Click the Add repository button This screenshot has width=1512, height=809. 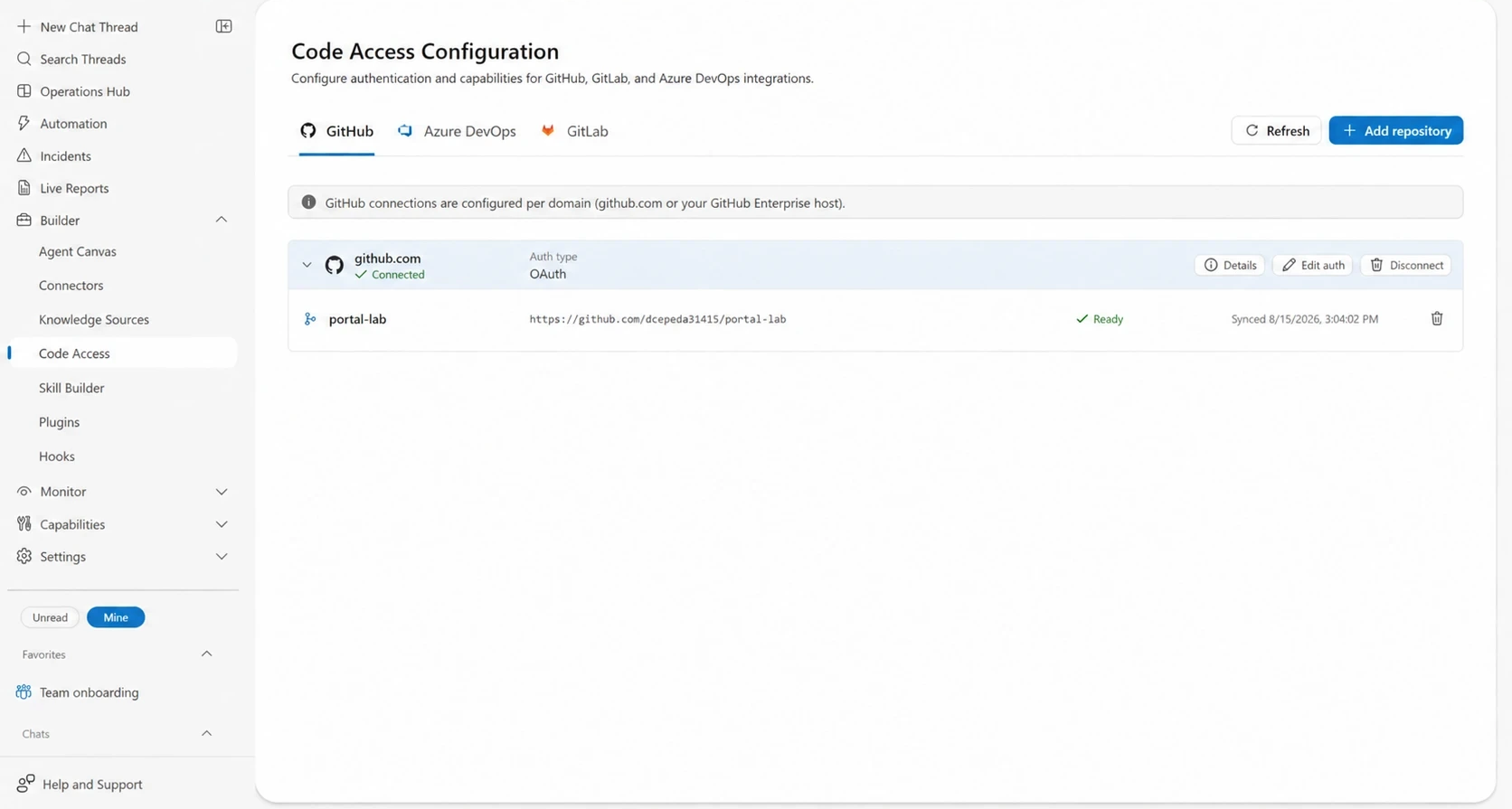tap(1396, 130)
